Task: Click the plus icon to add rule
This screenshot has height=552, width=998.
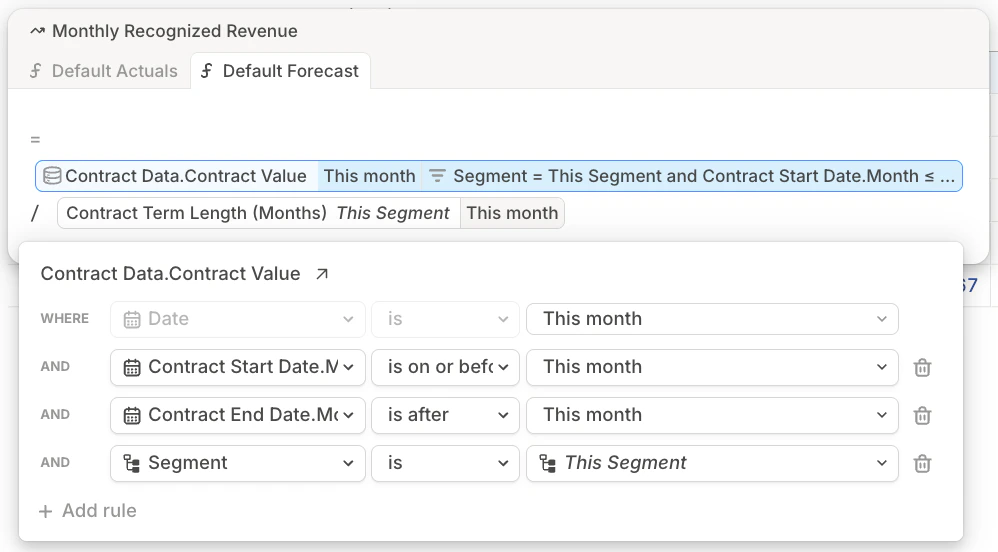Action: (x=45, y=511)
